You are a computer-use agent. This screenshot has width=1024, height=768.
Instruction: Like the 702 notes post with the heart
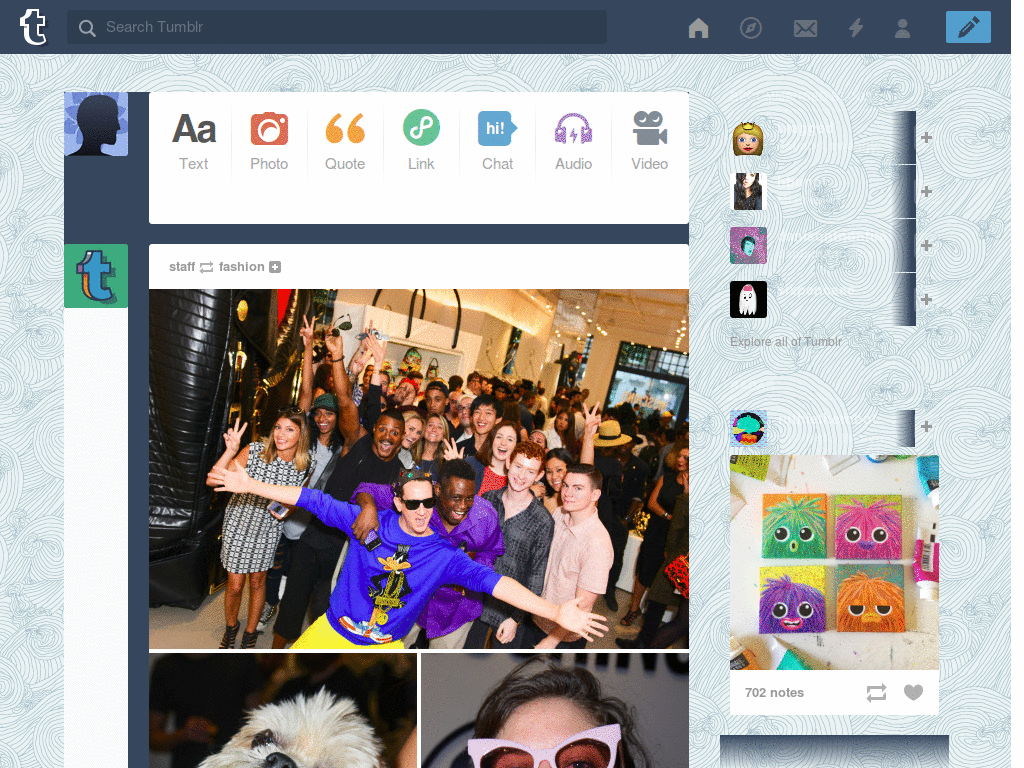pos(913,692)
